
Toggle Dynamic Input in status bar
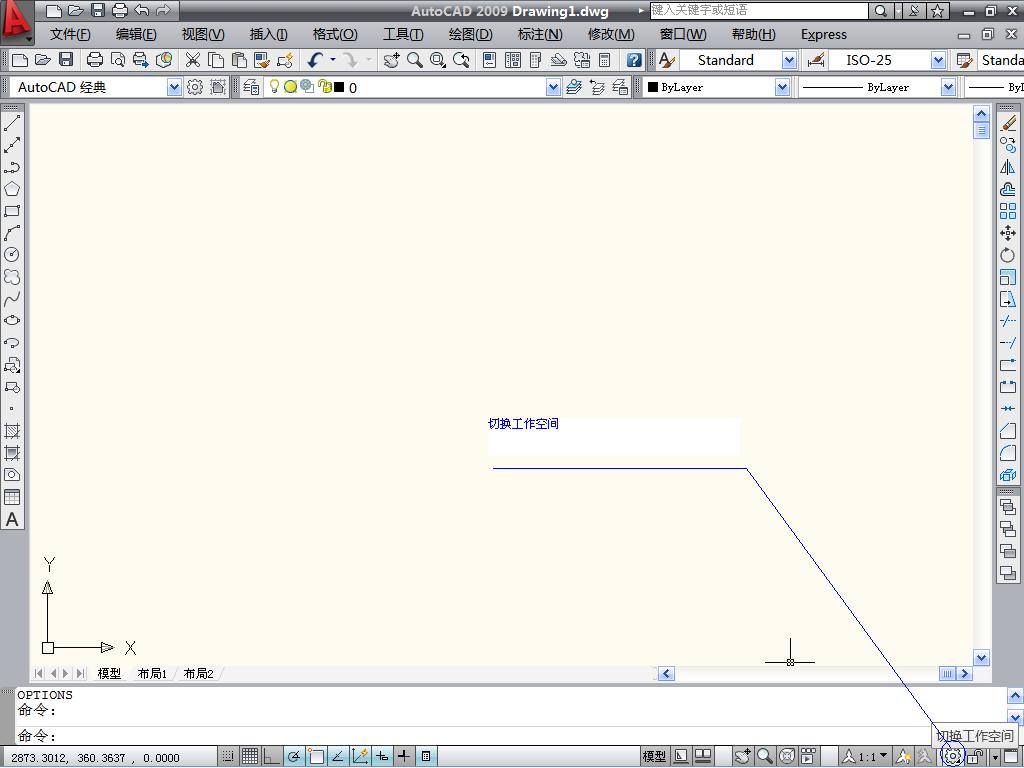coord(382,756)
